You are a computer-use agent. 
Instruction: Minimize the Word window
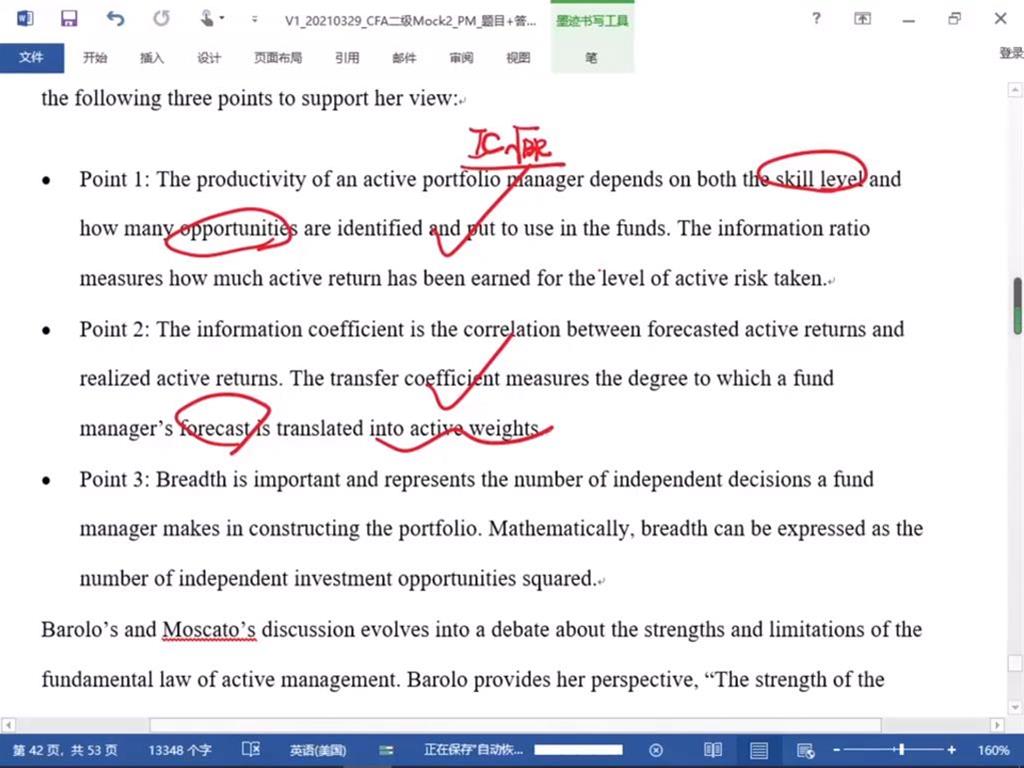click(x=908, y=20)
